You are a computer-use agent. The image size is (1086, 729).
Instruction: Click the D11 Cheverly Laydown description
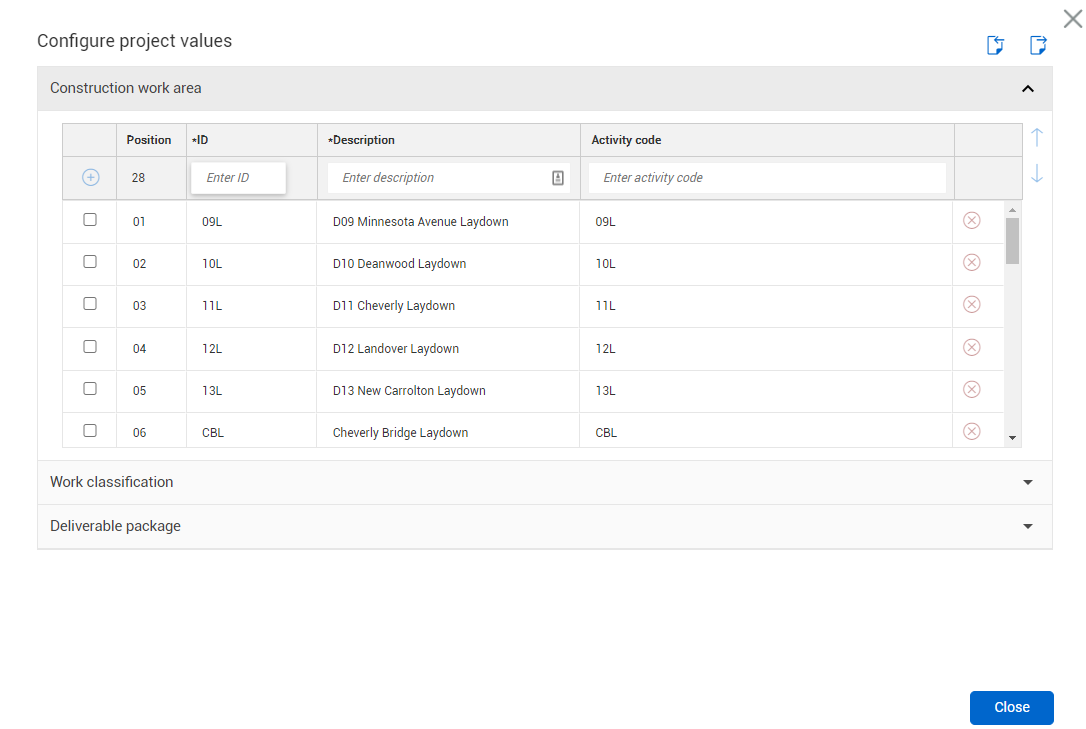394,306
